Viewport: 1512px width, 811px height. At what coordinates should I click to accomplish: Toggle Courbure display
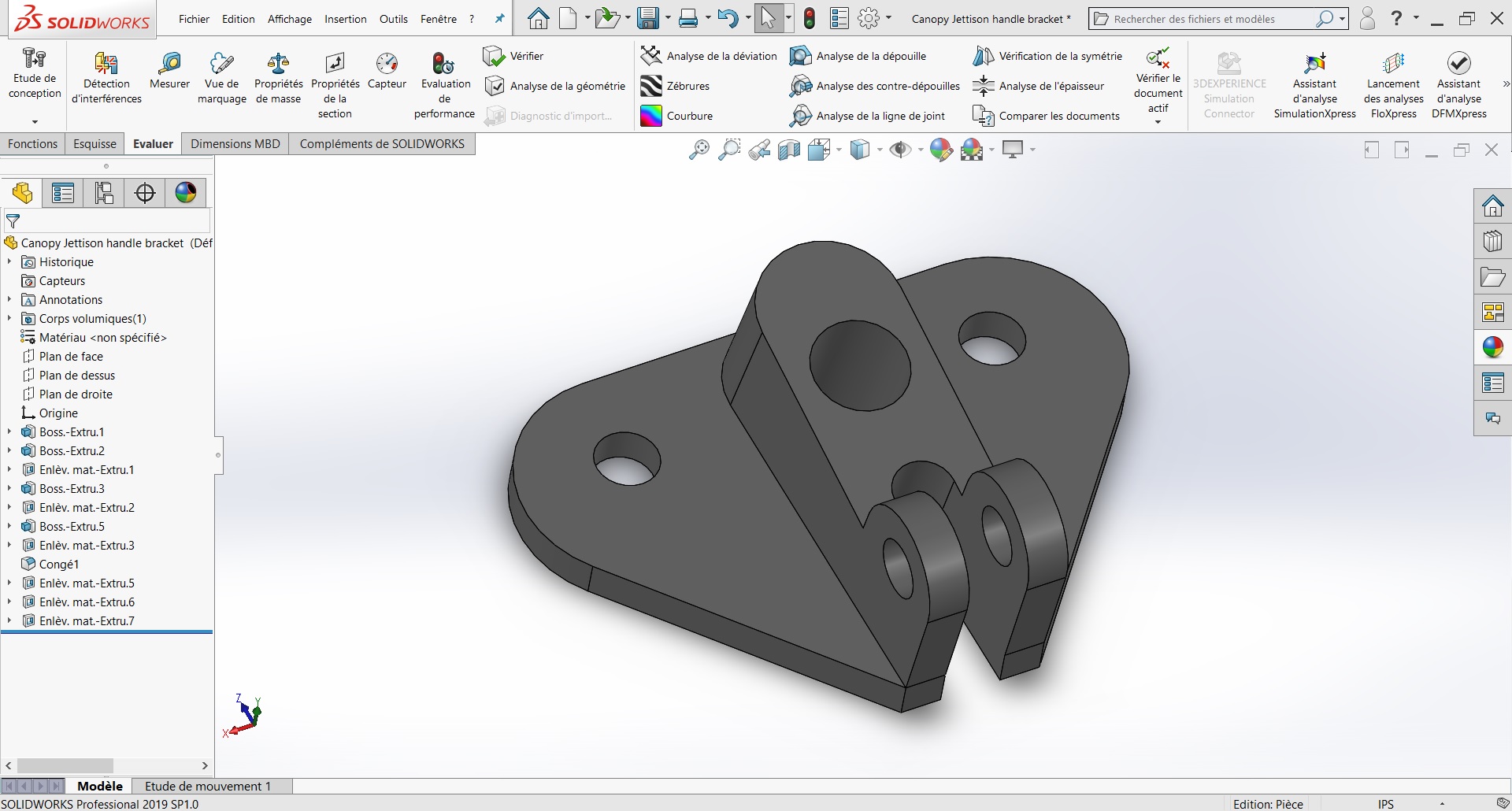coord(676,116)
